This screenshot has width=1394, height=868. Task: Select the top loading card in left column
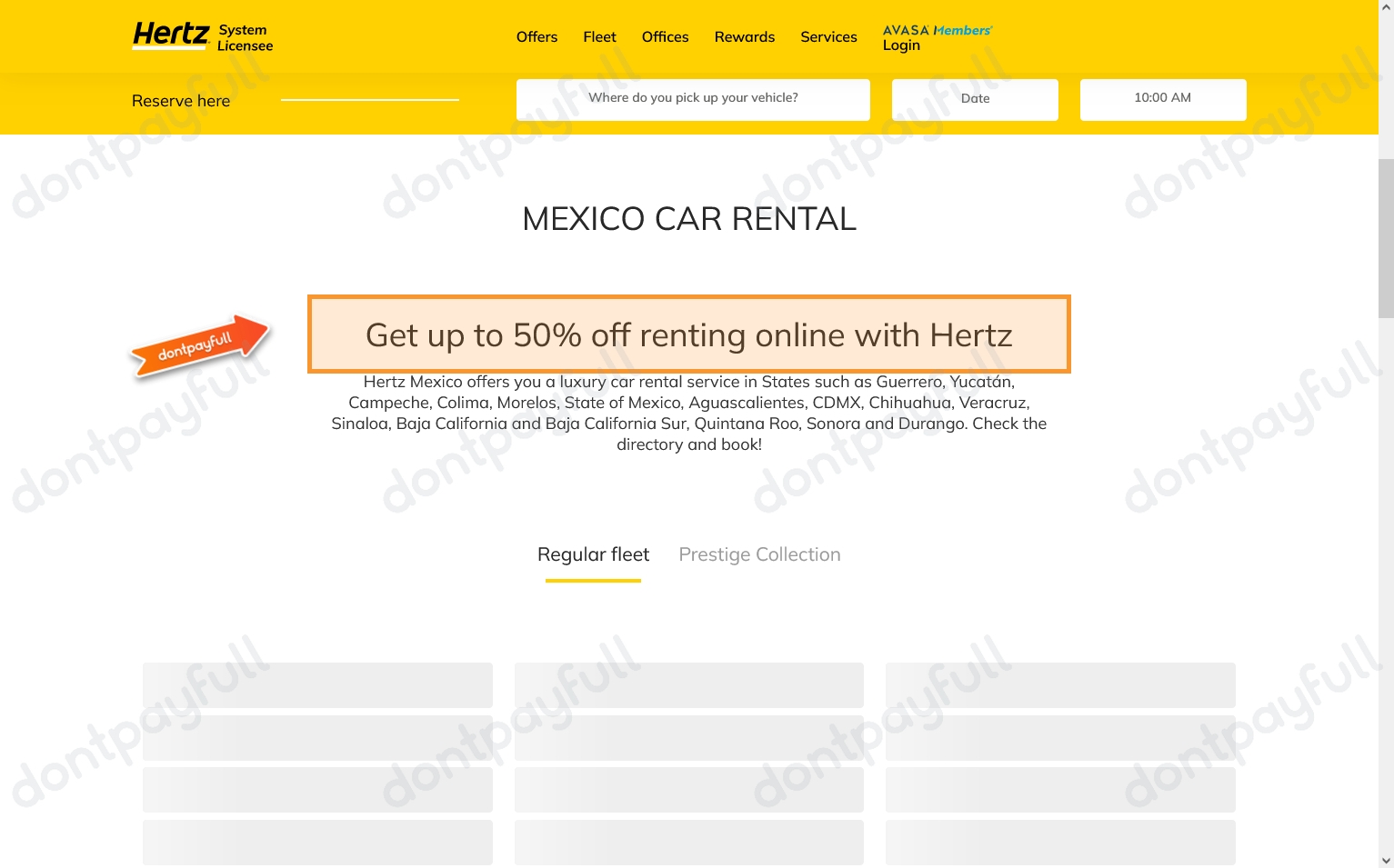317,685
